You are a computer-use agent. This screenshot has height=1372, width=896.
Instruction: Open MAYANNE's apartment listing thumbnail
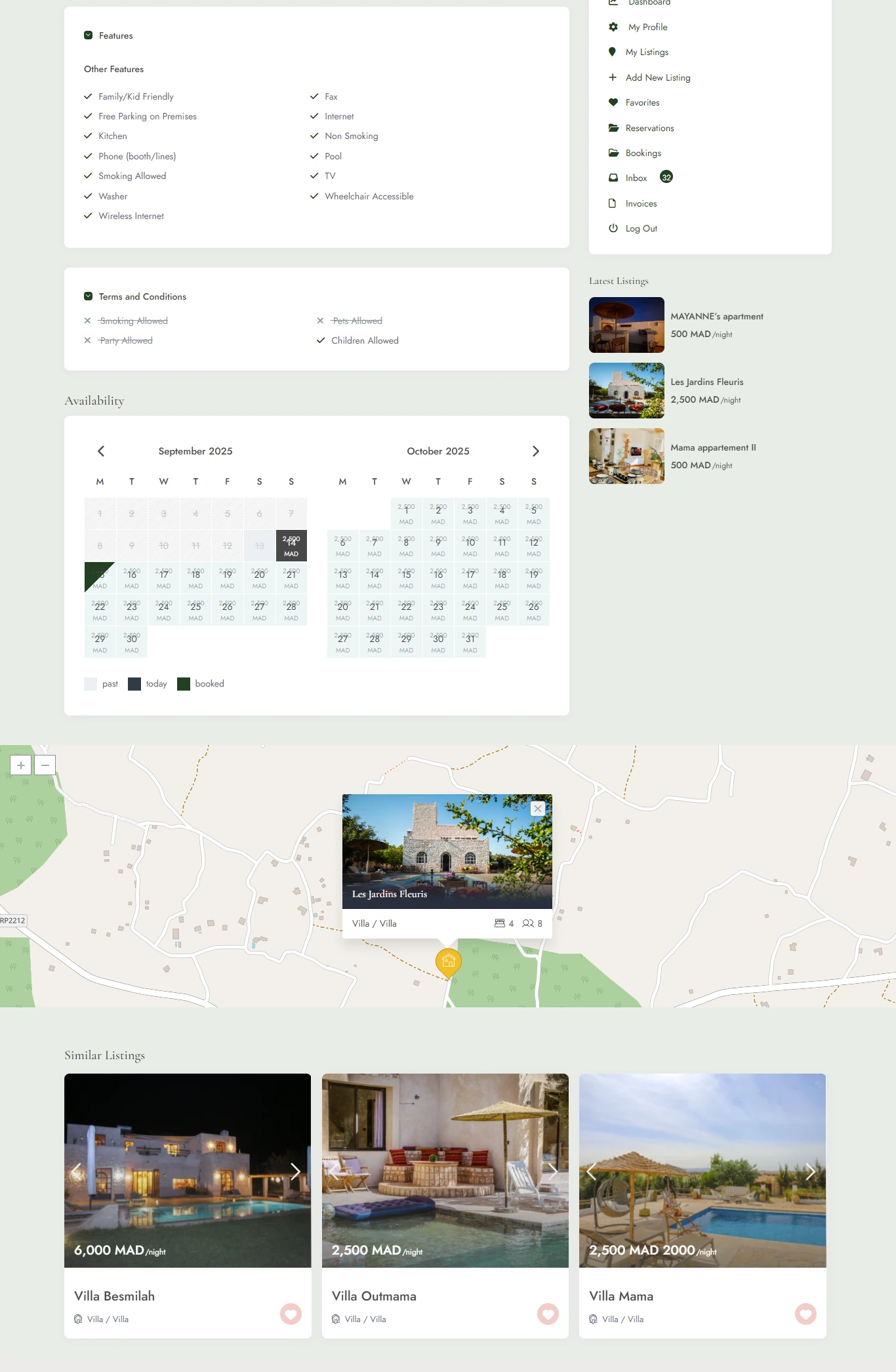(626, 325)
